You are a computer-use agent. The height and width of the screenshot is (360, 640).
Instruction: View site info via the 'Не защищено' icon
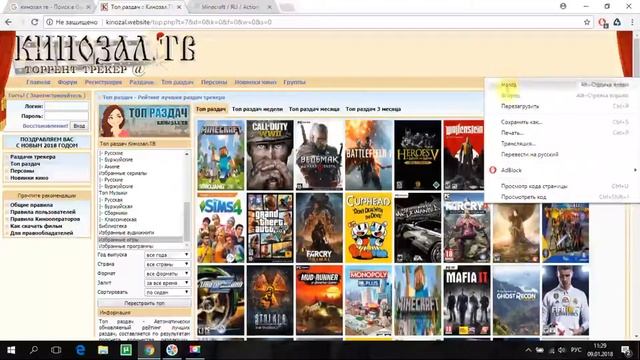[50, 22]
